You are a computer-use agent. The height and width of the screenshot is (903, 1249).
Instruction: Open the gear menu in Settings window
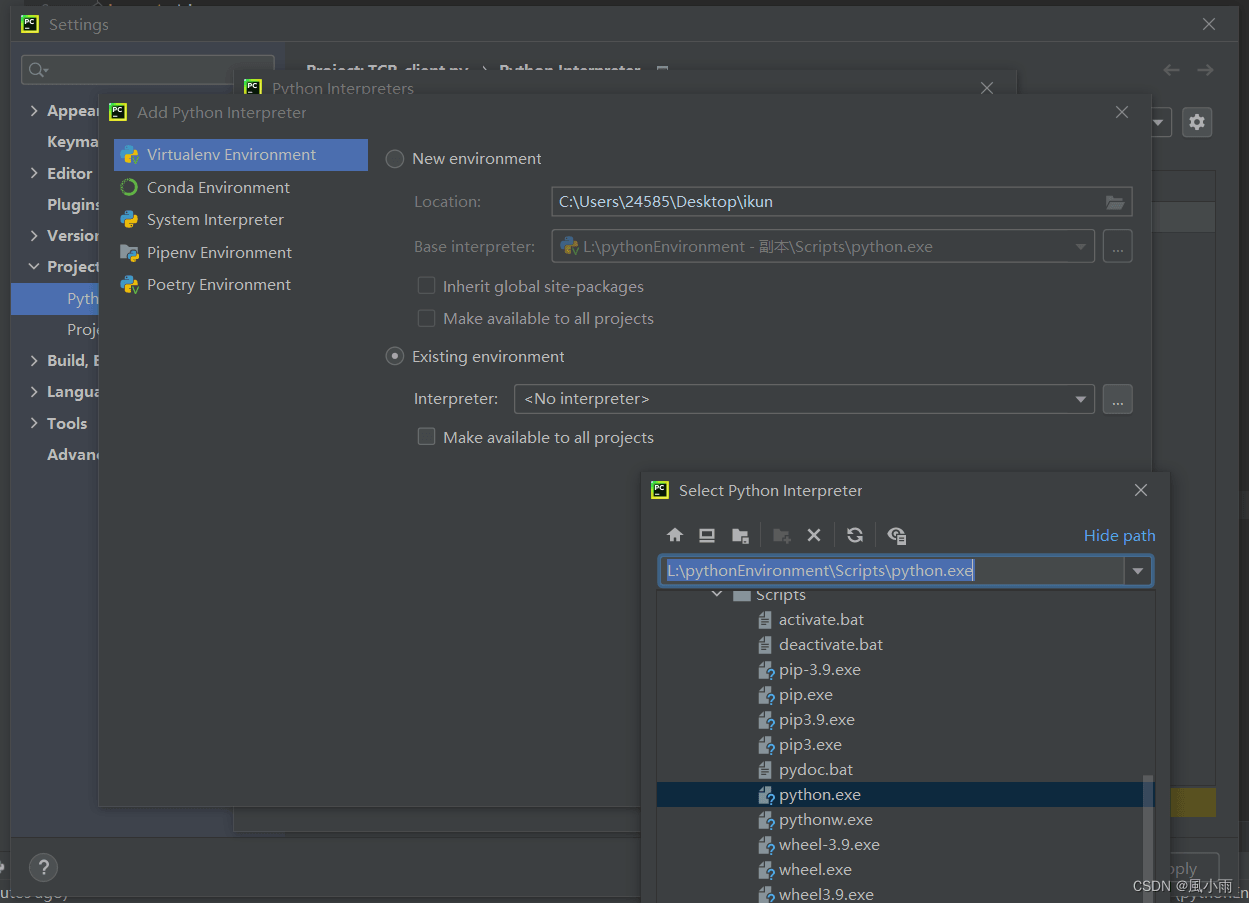coord(1197,123)
